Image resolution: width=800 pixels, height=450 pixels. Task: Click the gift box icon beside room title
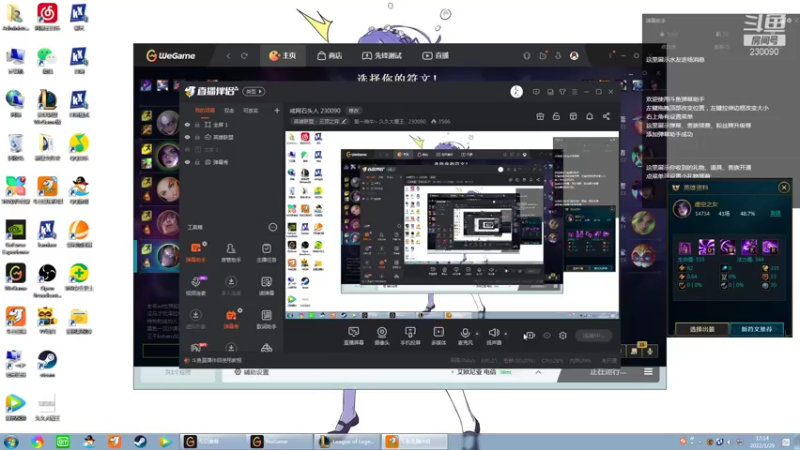(x=540, y=116)
